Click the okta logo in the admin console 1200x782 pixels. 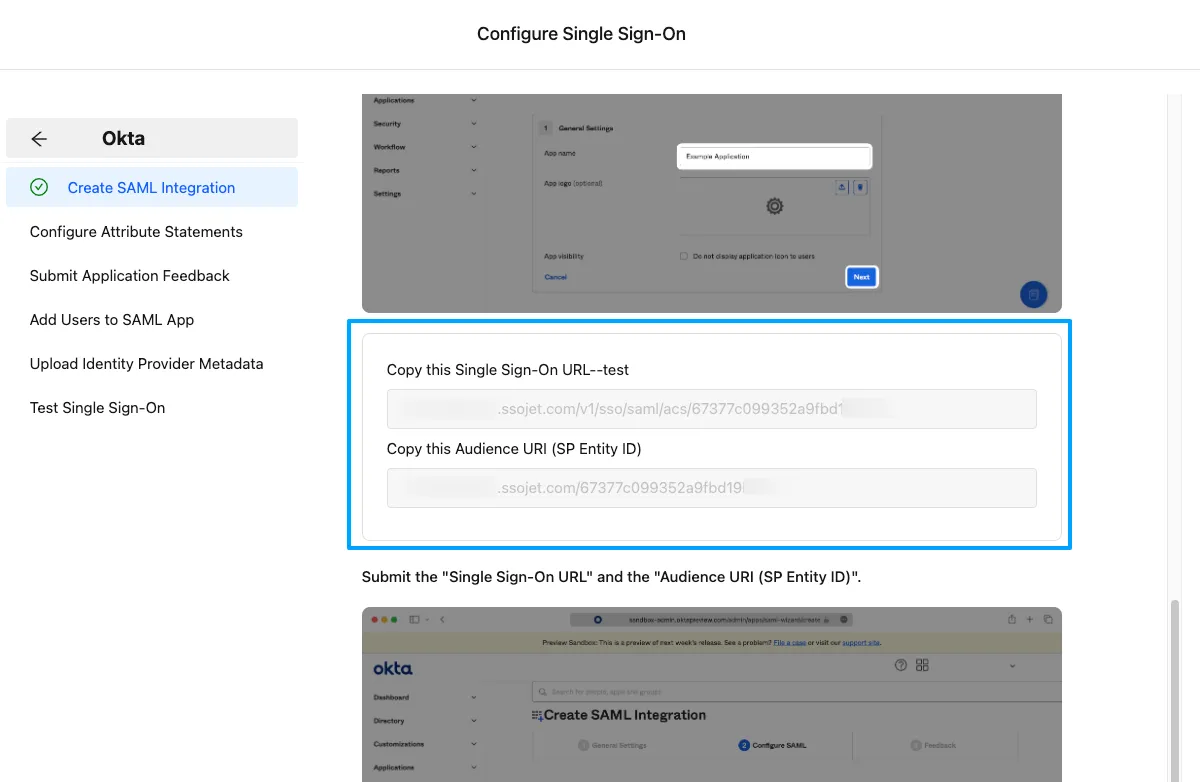pyautogui.click(x=393, y=666)
